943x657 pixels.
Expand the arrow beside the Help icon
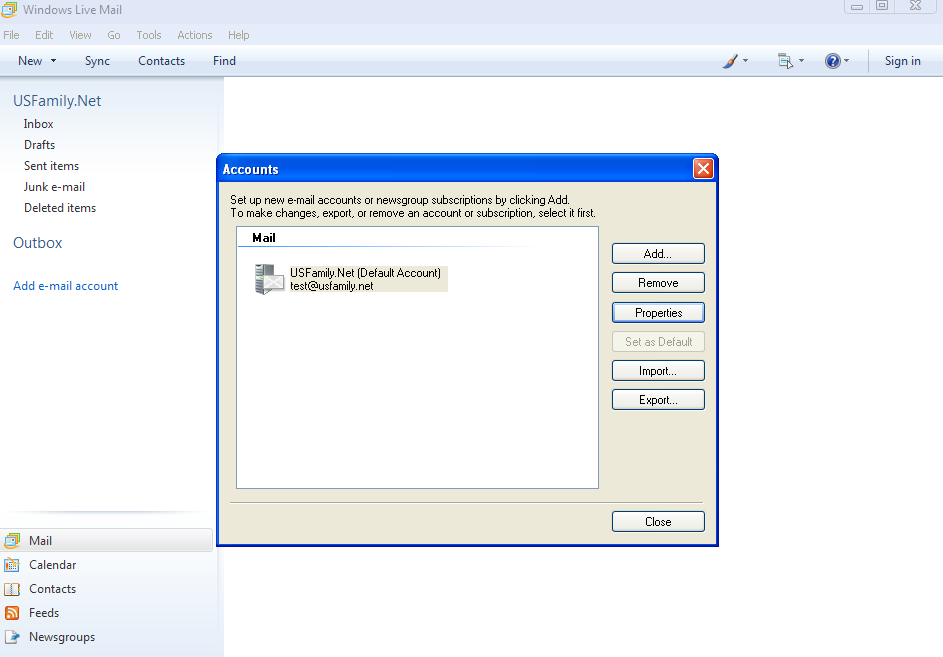846,61
